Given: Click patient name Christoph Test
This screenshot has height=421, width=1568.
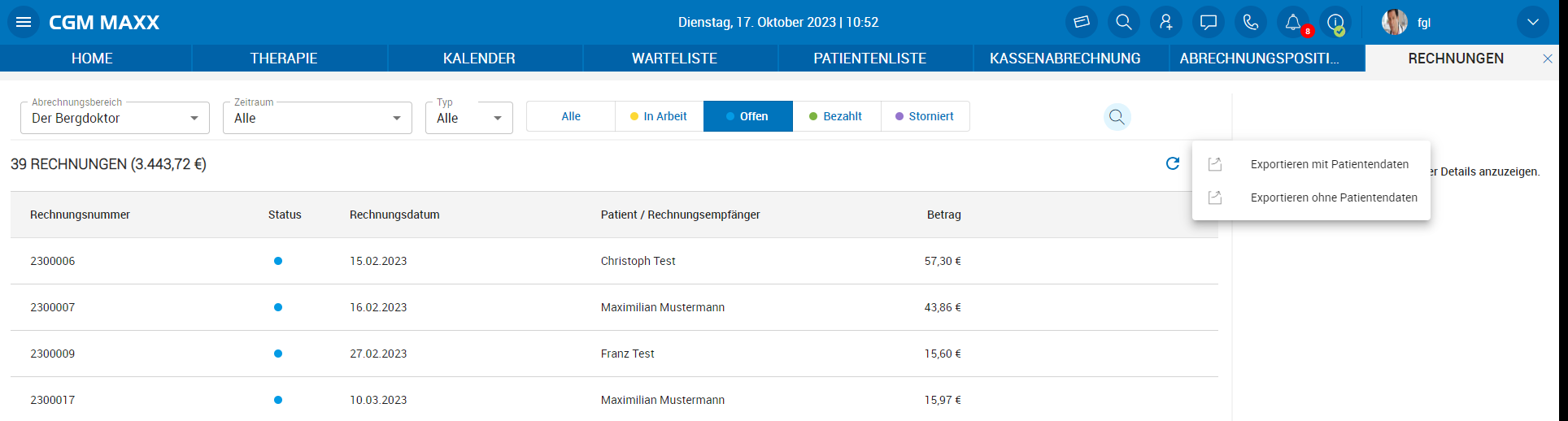Looking at the screenshot, I should [x=638, y=261].
